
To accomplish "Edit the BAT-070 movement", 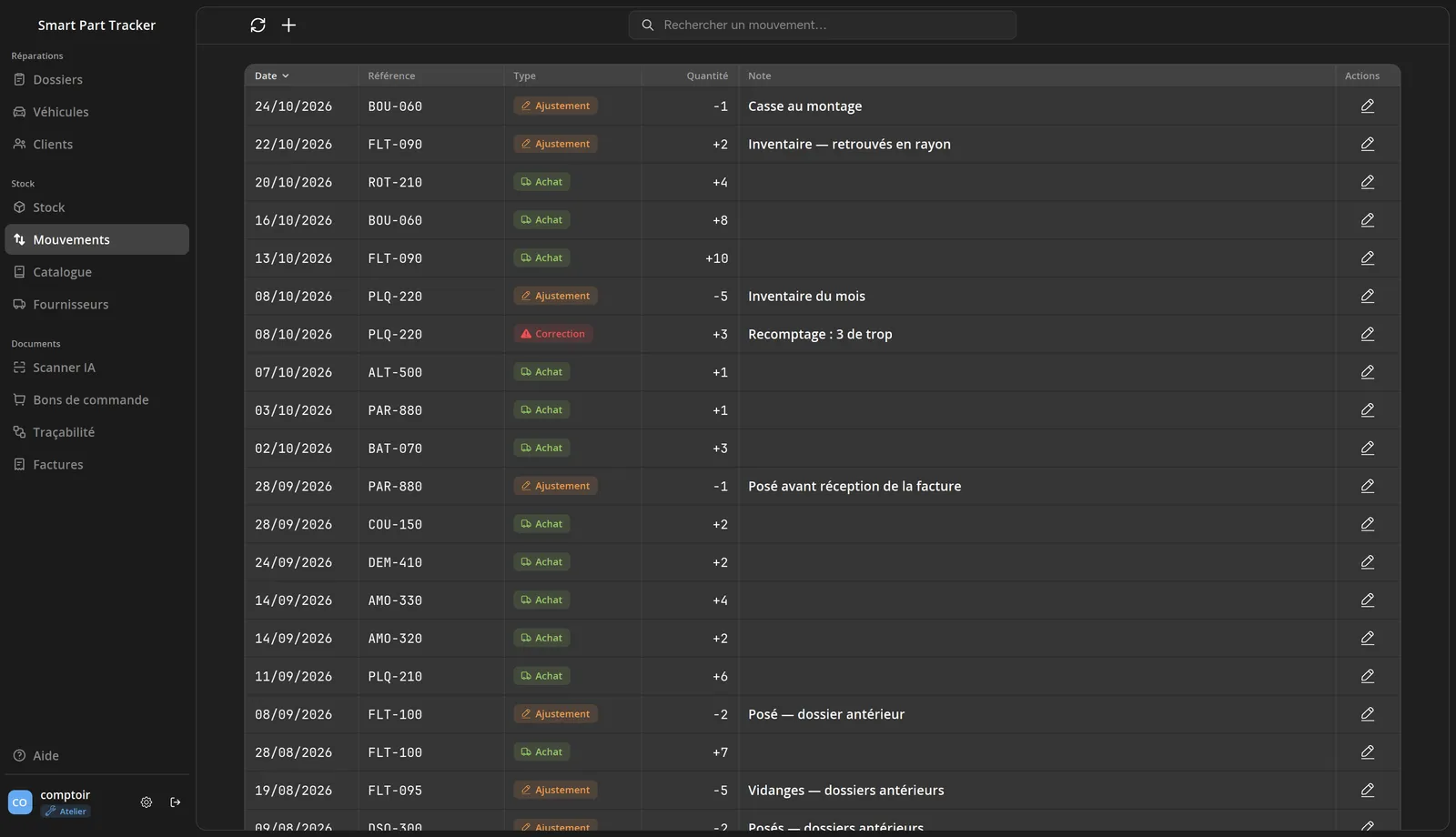I will pos(1367,449).
